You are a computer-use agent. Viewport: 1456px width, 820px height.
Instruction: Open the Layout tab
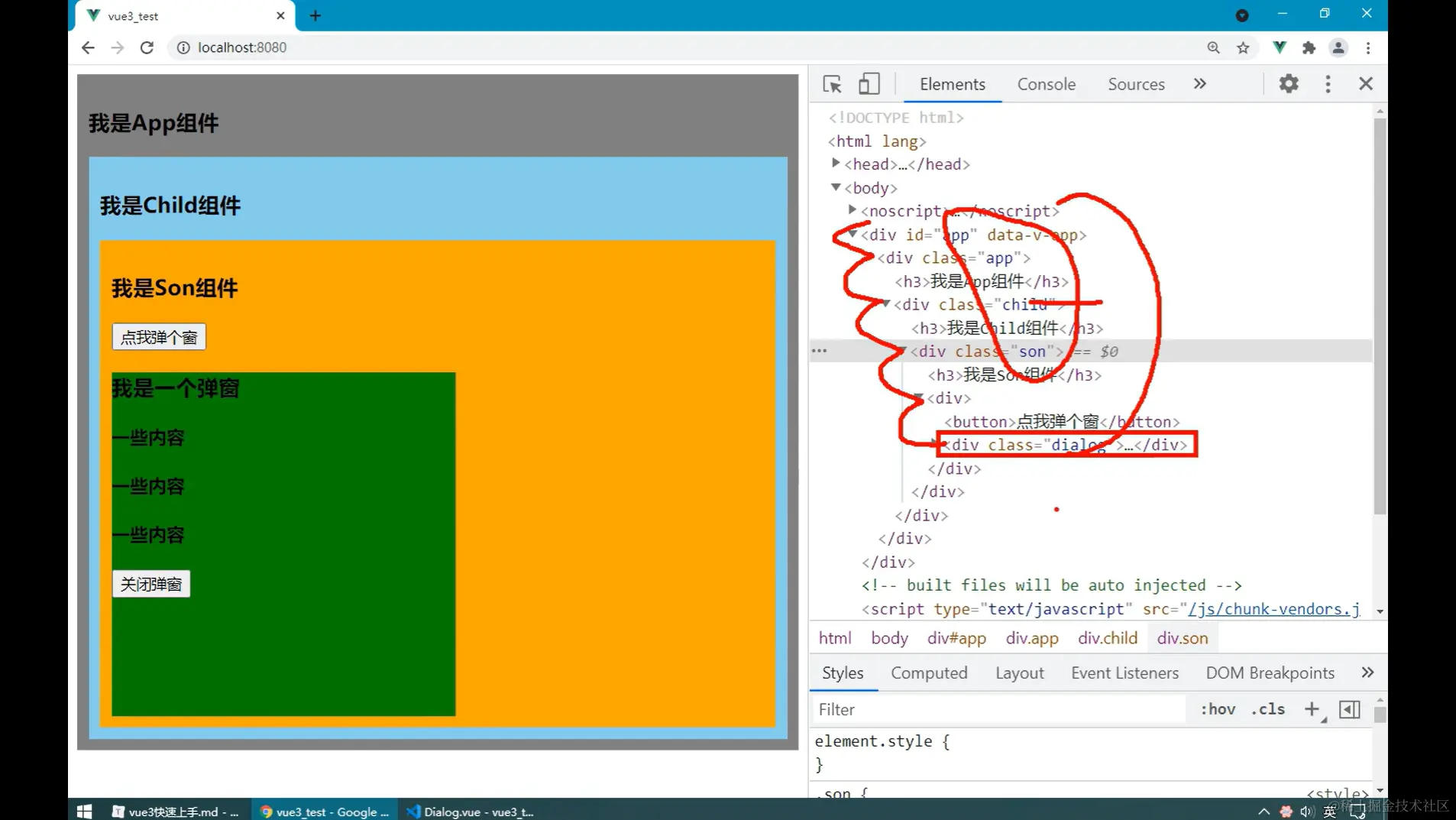tap(1019, 673)
